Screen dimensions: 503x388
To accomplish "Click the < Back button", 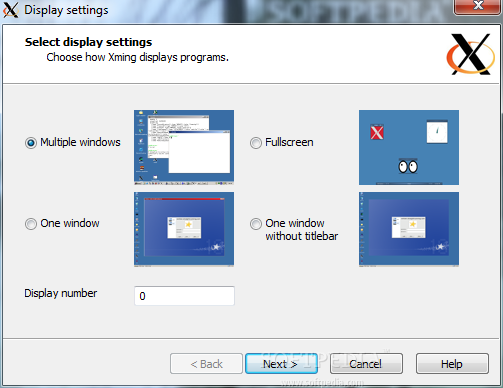I will tap(206, 364).
